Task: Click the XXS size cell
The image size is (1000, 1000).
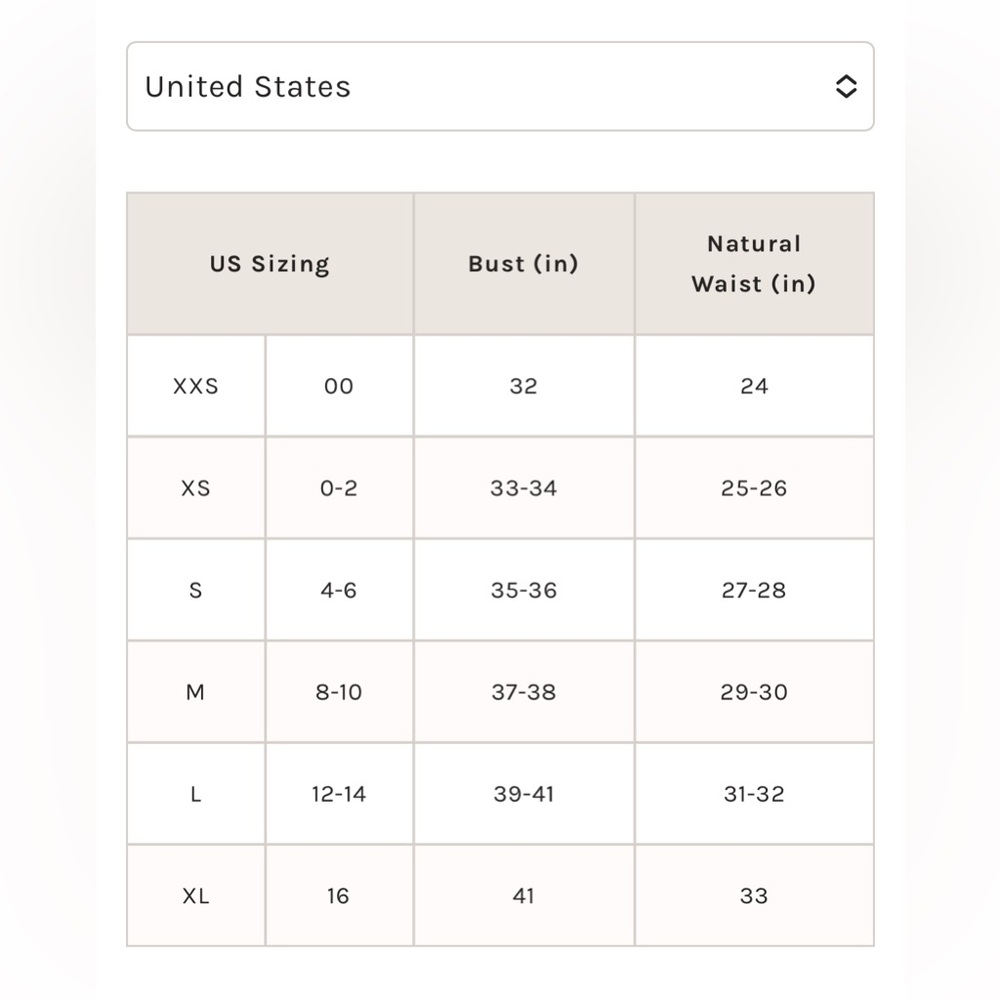Action: [x=196, y=386]
